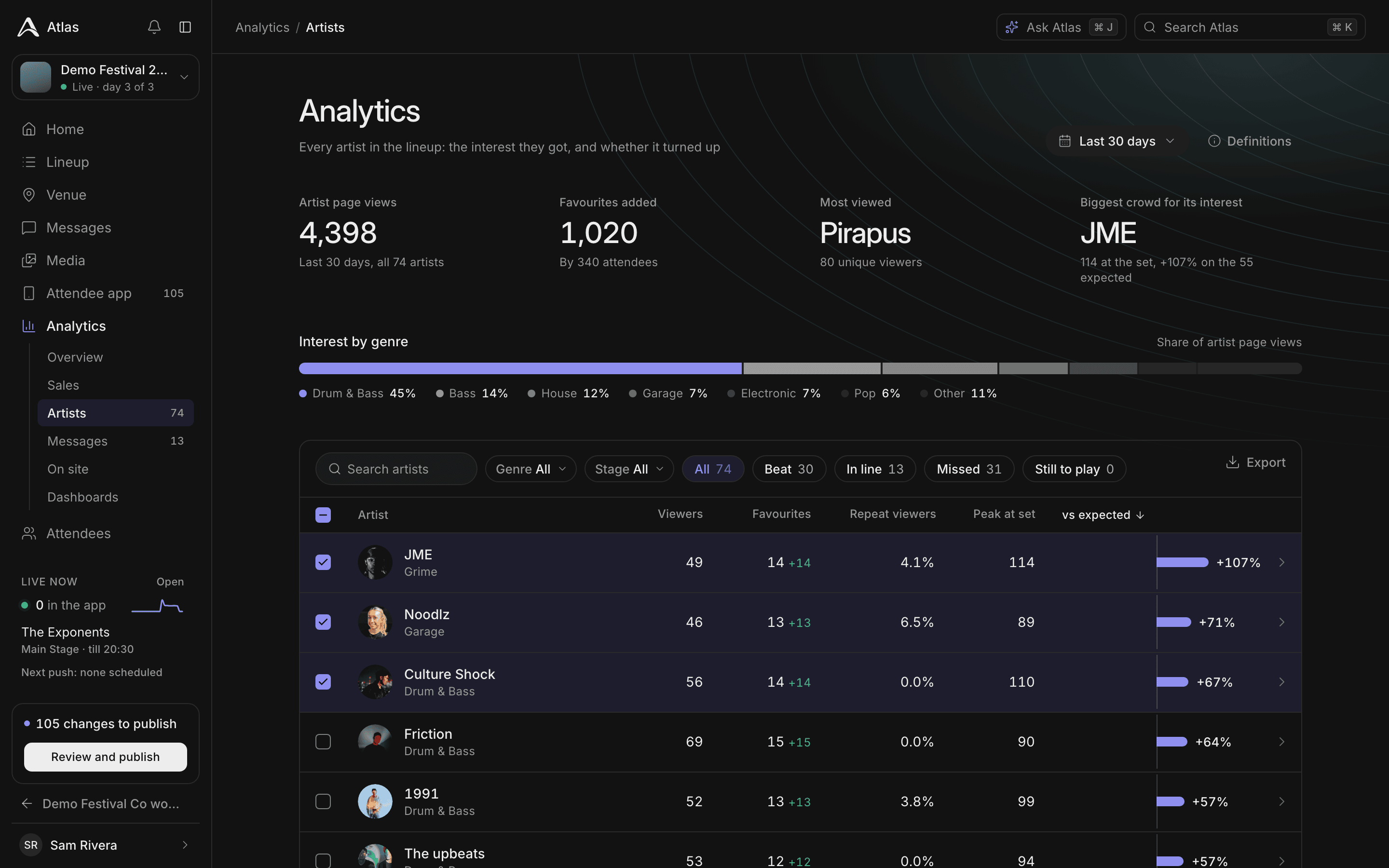Sort by the Viewers column header
Screen dimensions: 1389x868
point(680,514)
